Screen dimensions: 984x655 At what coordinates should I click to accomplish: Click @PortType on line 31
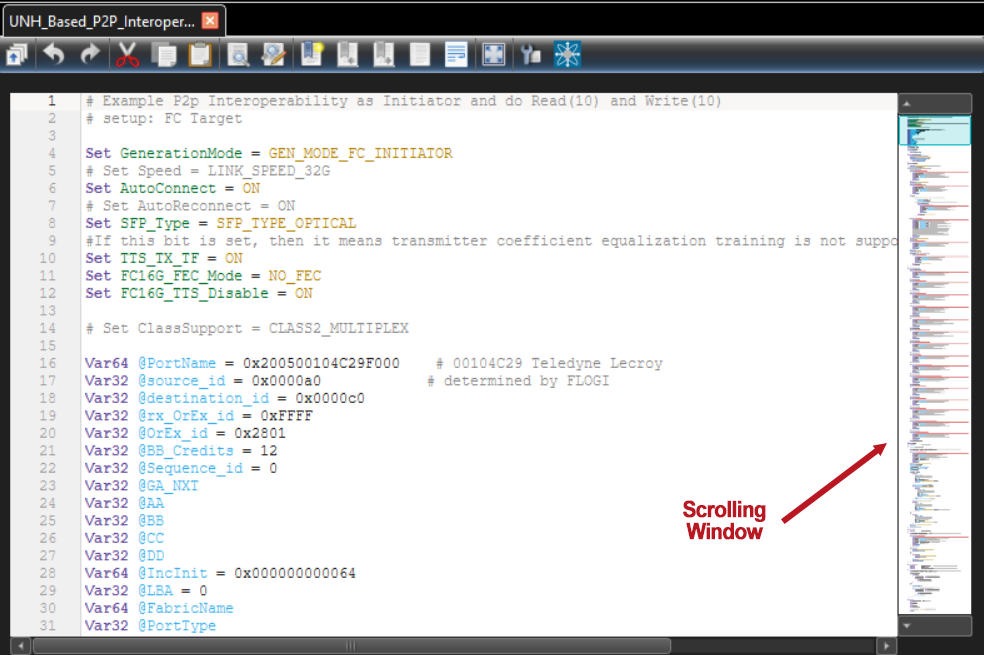coord(176,626)
